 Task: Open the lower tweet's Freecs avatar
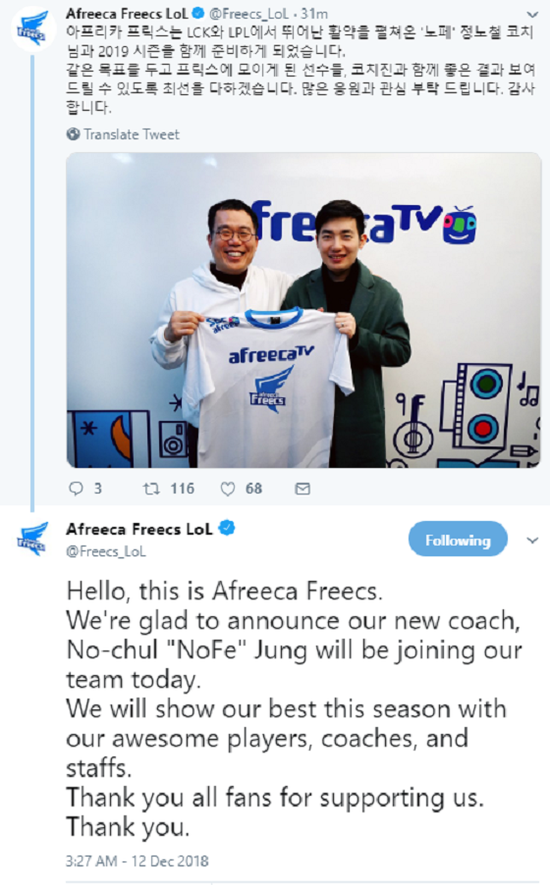point(32,540)
